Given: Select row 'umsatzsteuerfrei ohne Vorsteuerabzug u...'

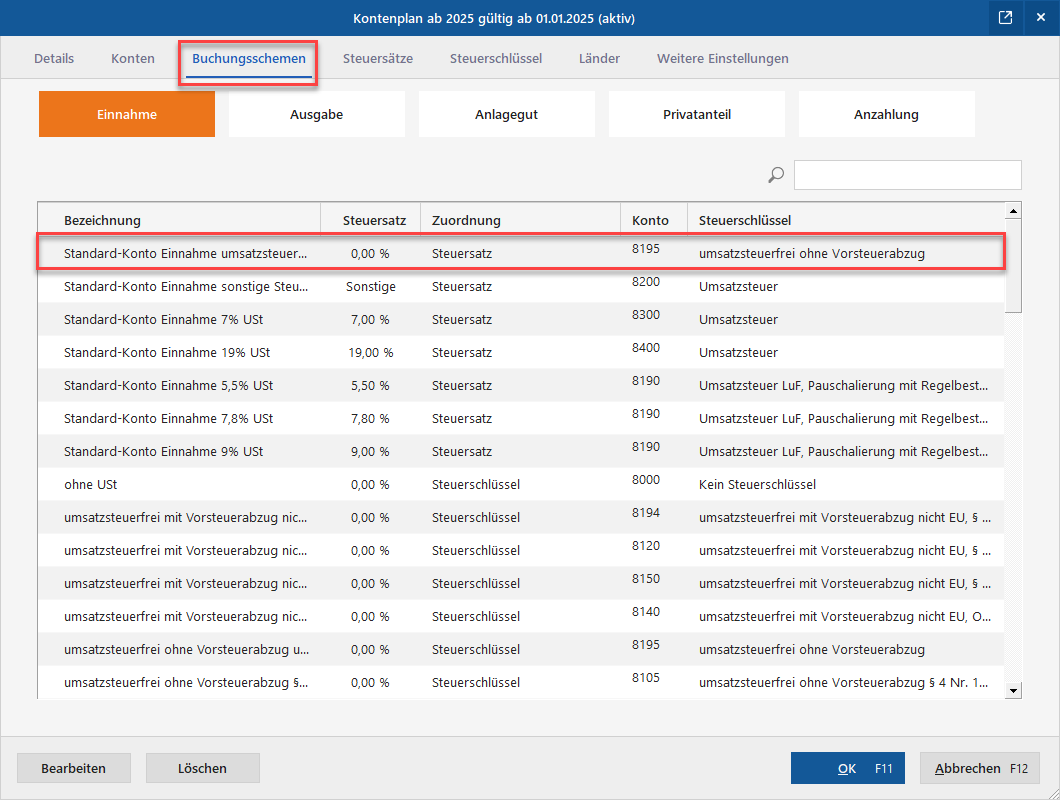Looking at the screenshot, I should [x=521, y=649].
